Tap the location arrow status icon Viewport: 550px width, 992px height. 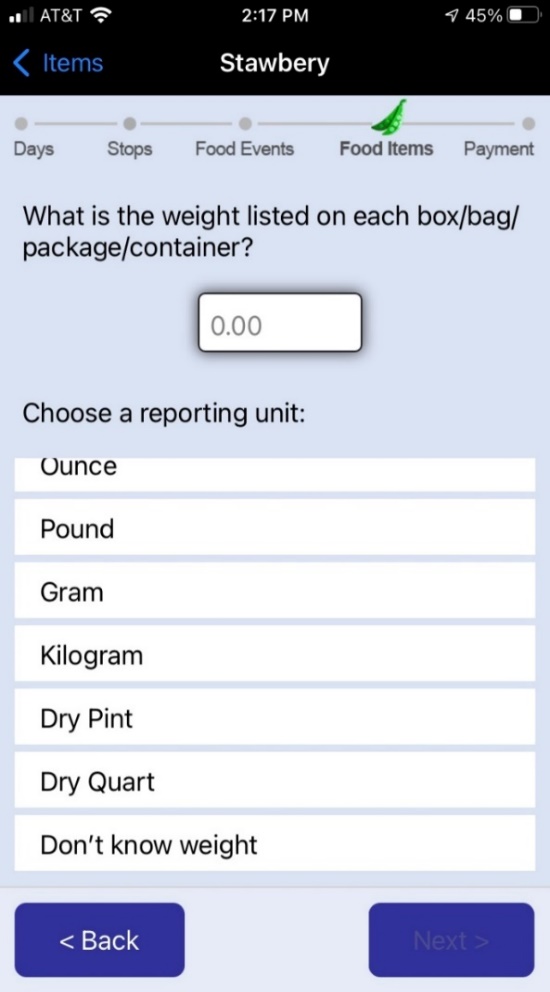[451, 15]
